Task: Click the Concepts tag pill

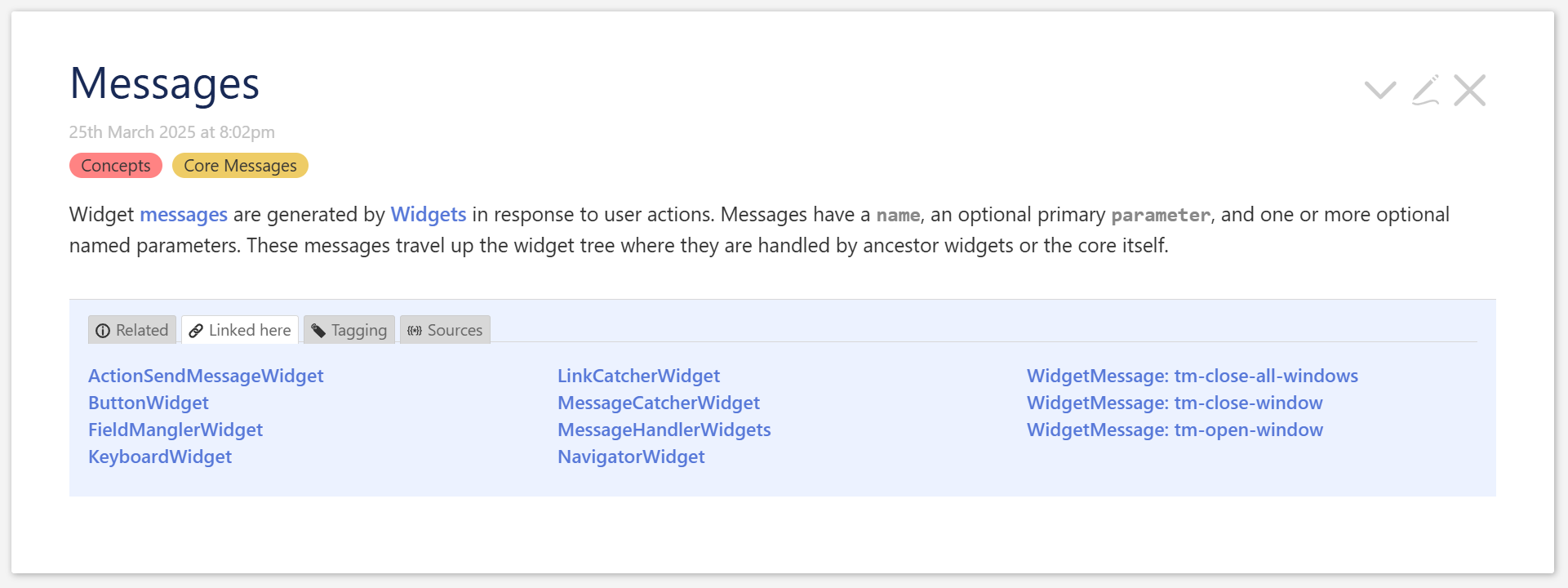Action: tap(116, 166)
